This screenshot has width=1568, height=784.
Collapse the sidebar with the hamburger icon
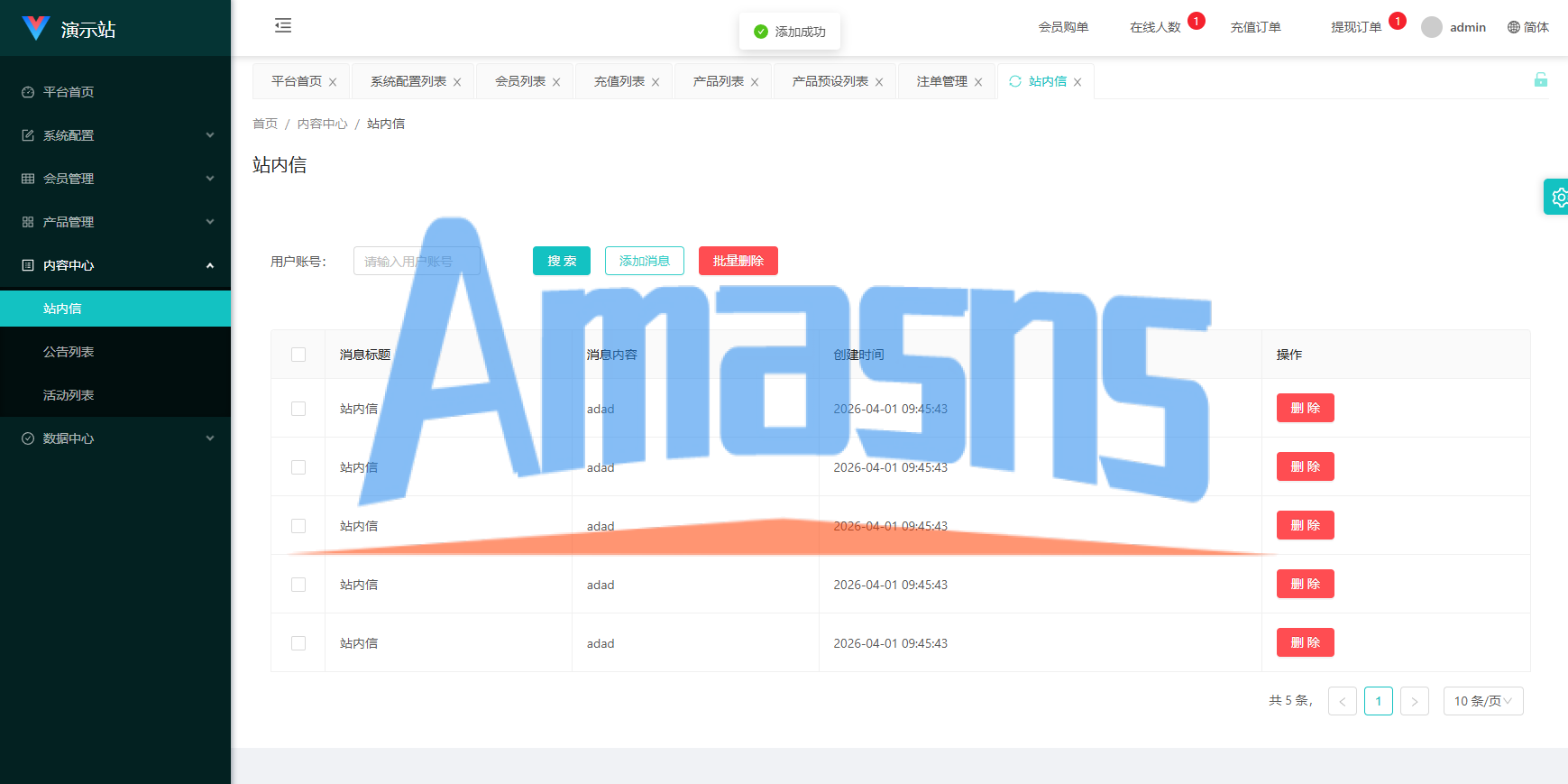[283, 25]
